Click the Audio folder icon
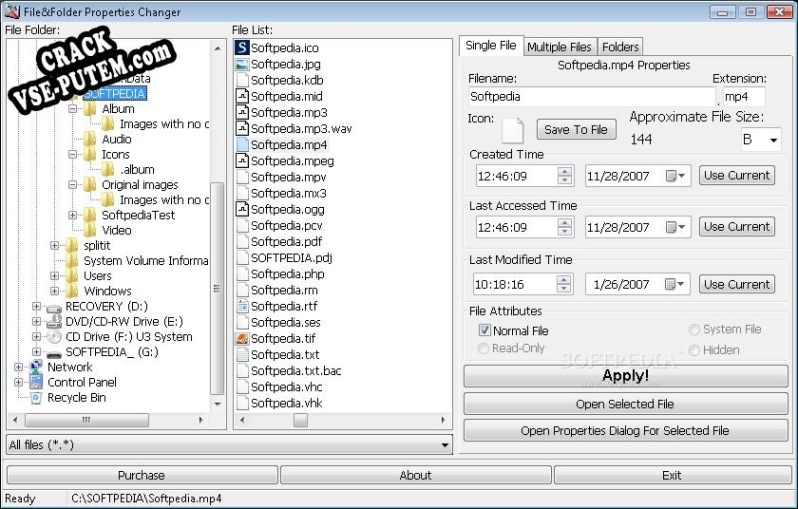 (90, 139)
